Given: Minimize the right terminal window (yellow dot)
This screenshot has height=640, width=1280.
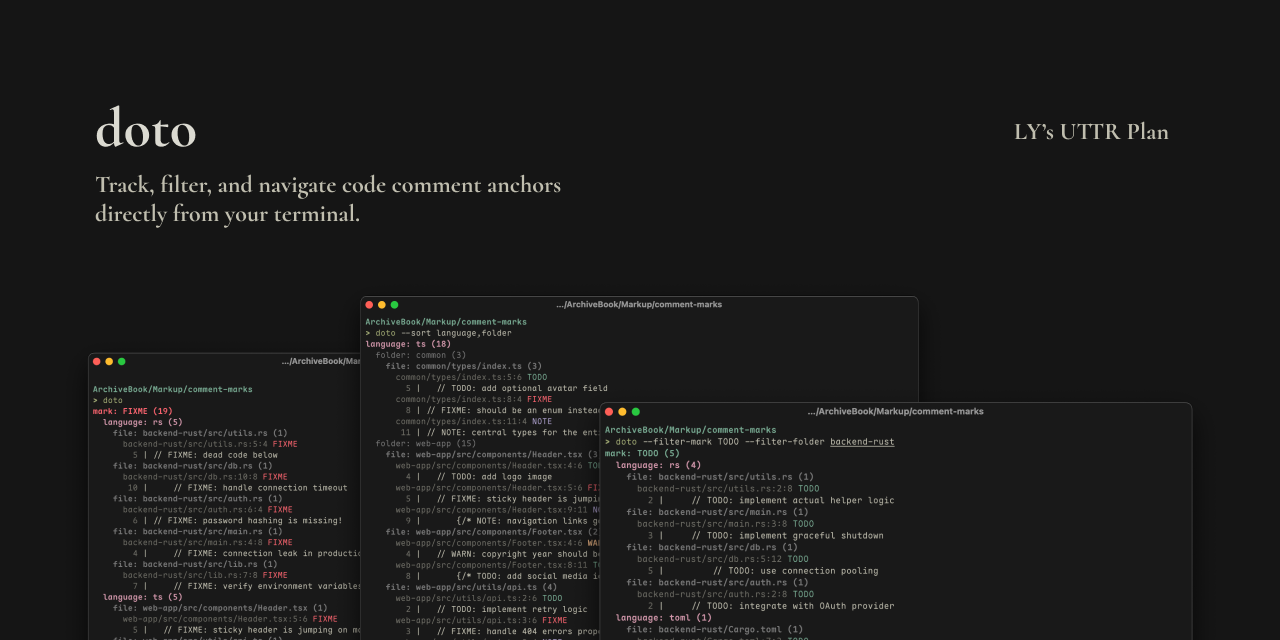Looking at the screenshot, I should (x=622, y=411).
